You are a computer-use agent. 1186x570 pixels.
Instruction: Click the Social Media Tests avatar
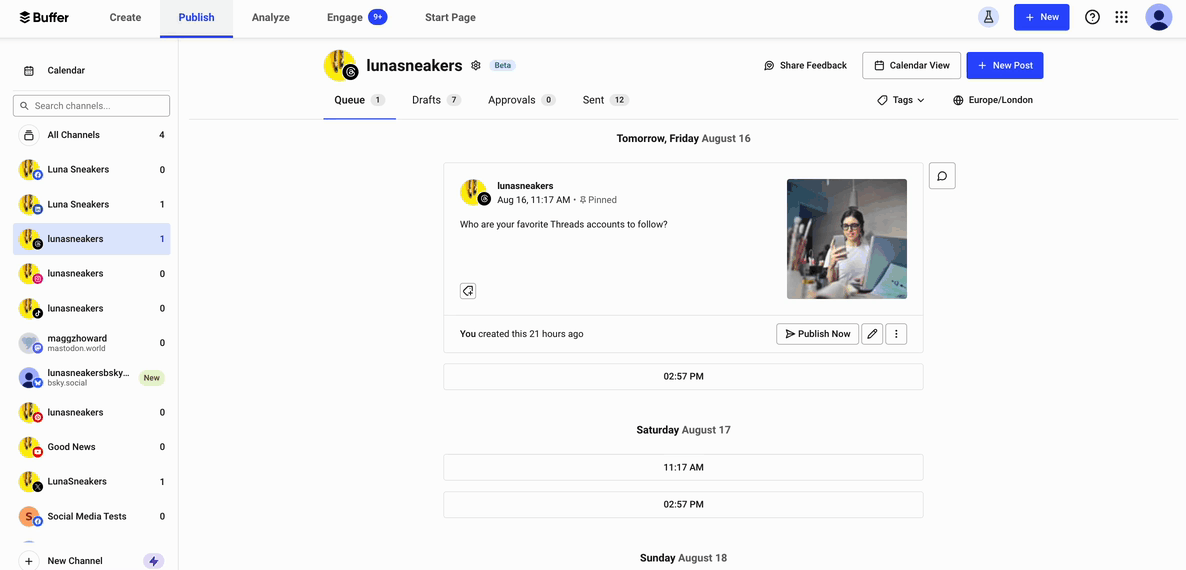(29, 517)
